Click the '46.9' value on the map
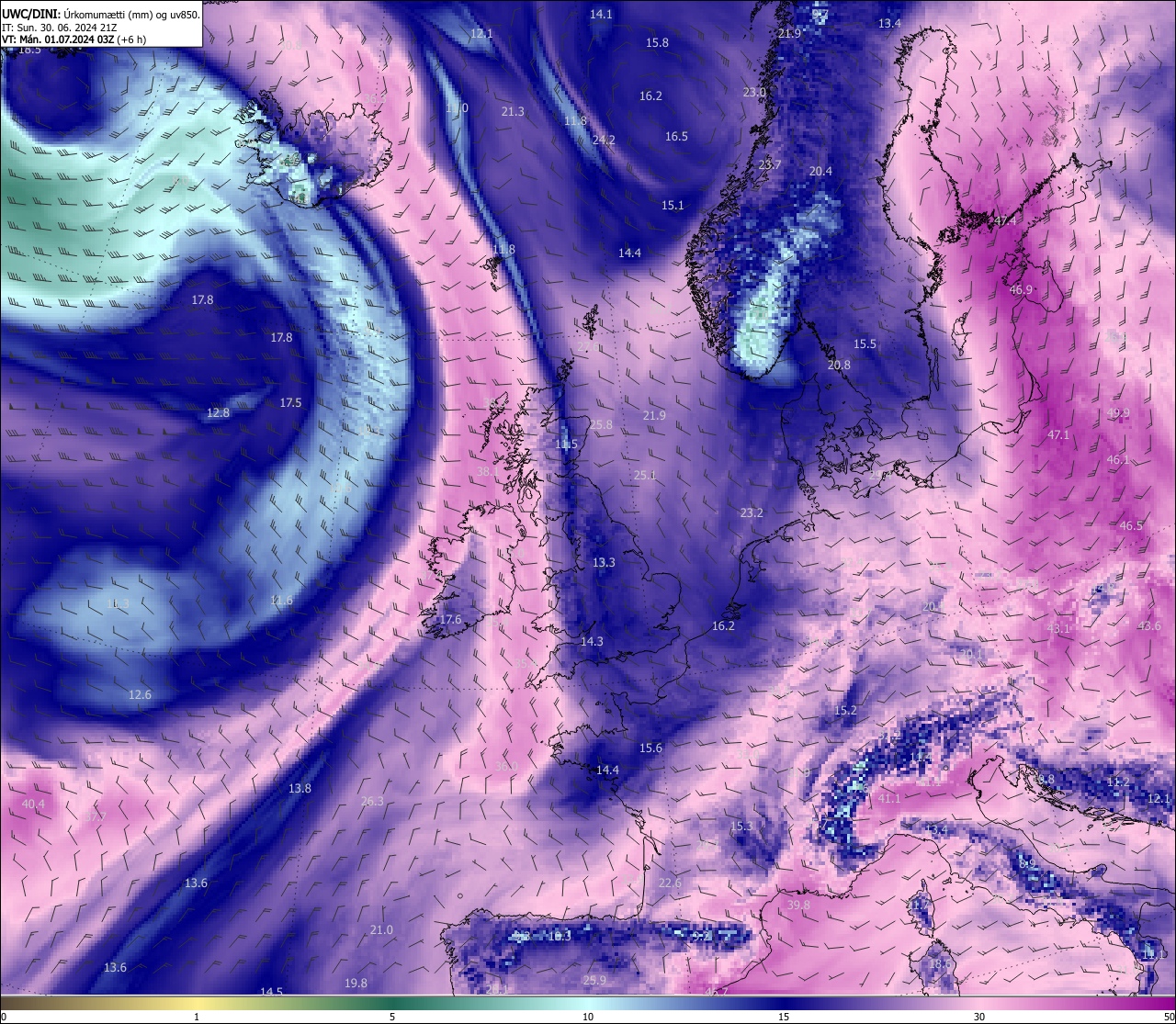 (x=1021, y=289)
